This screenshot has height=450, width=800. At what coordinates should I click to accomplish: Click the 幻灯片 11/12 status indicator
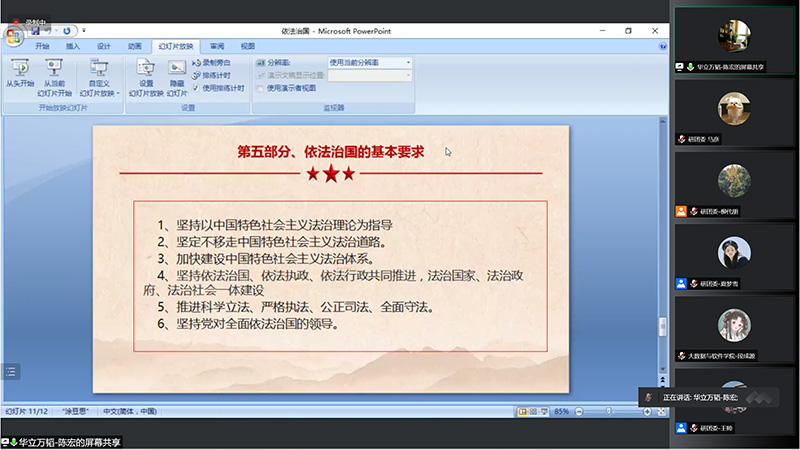pos(27,411)
